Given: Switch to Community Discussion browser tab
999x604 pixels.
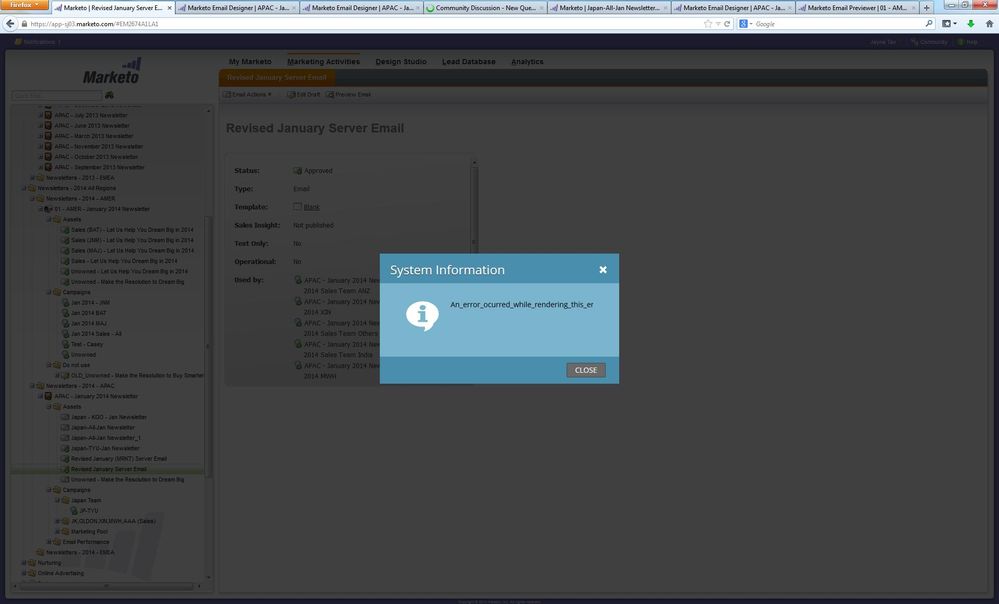Looking at the screenshot, I should 485,7.
